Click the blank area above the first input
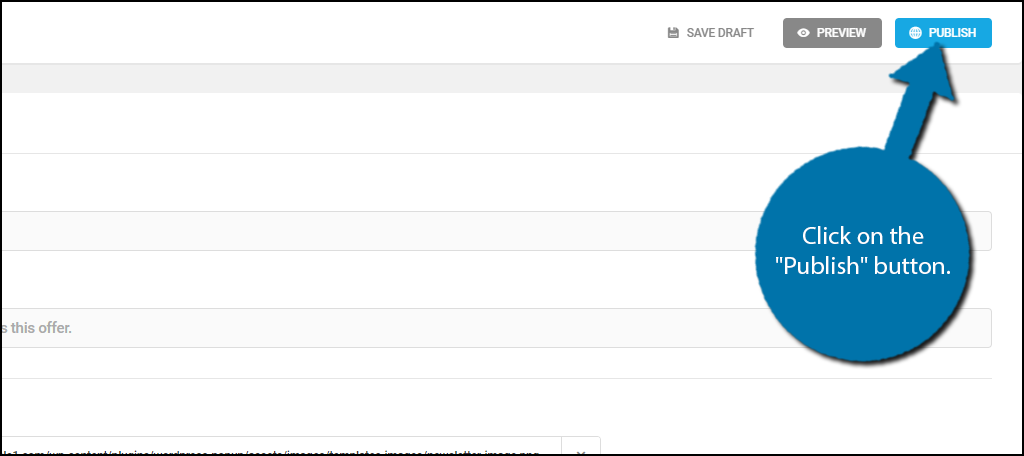Viewport: 1024px width, 456px height. click(392, 183)
